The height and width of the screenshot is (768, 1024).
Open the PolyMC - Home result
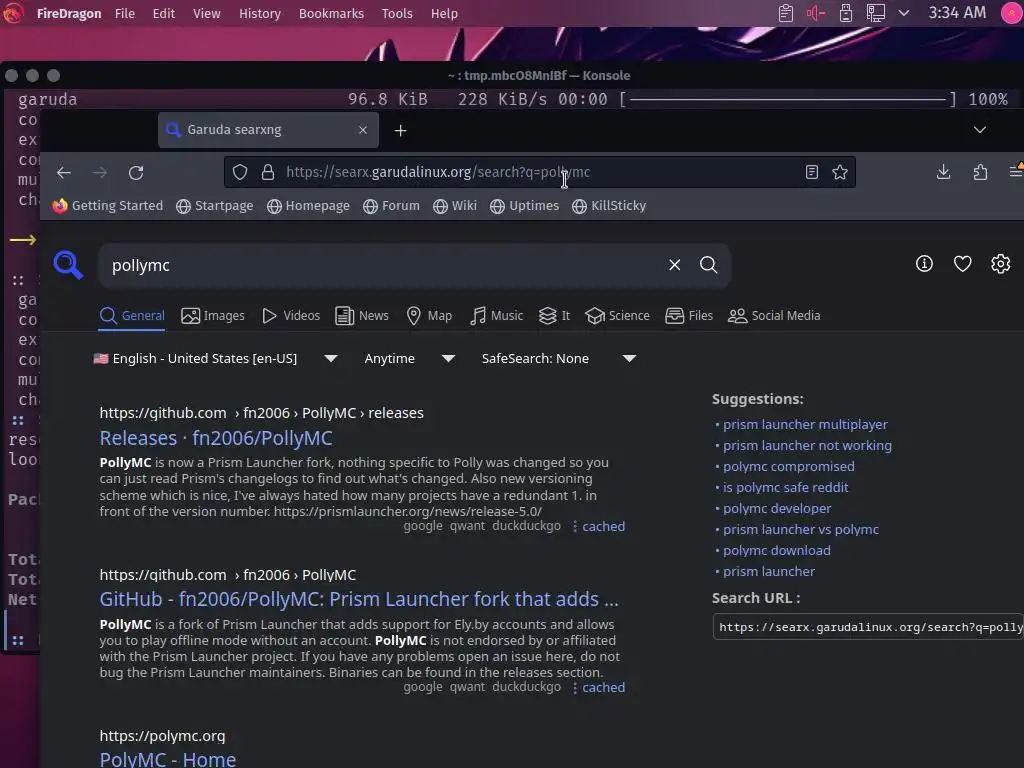click(167, 759)
